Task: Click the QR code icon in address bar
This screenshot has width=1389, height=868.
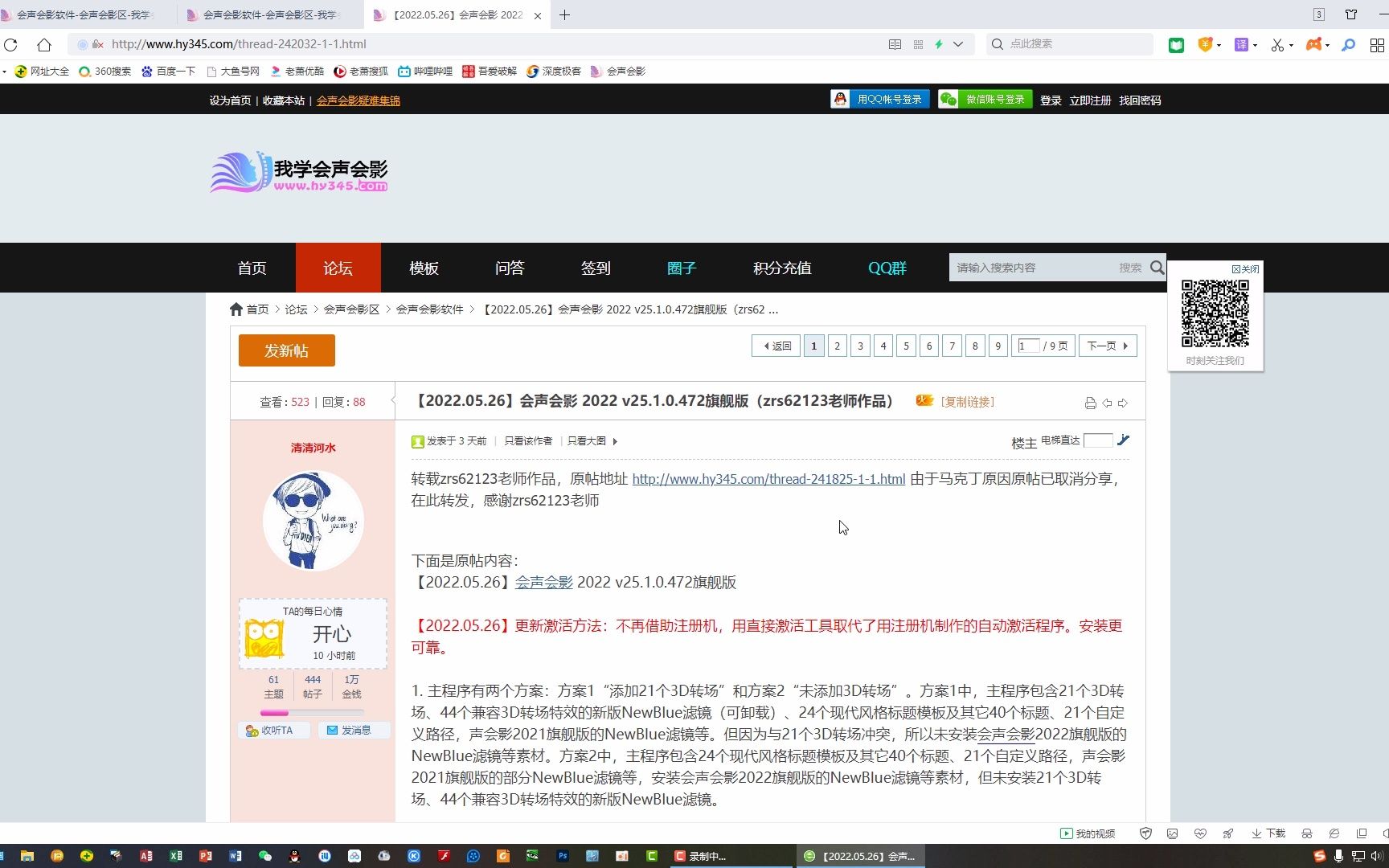Action: point(918,45)
